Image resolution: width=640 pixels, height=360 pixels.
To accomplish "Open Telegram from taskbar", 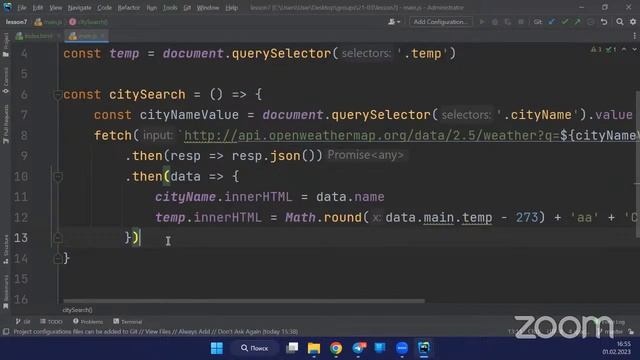I will point(358,348).
